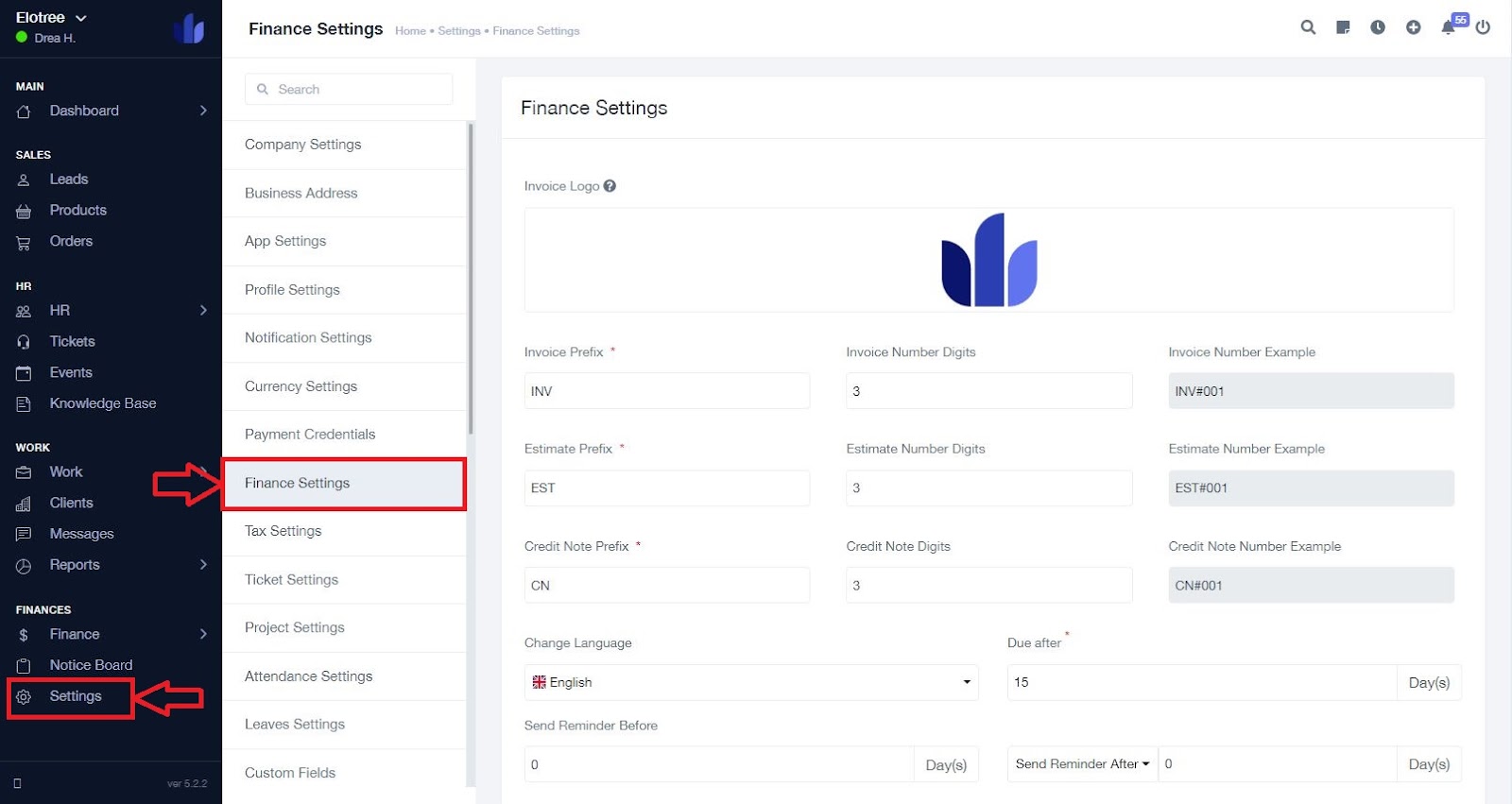Open Currency Settings section
Screen dimensions: 1512x804
[x=345, y=386]
